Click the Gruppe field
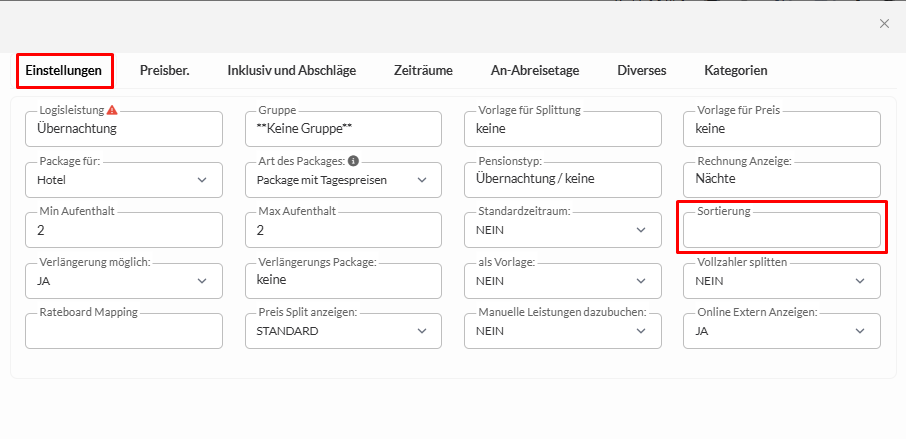The width and height of the screenshot is (906, 439). [x=342, y=129]
